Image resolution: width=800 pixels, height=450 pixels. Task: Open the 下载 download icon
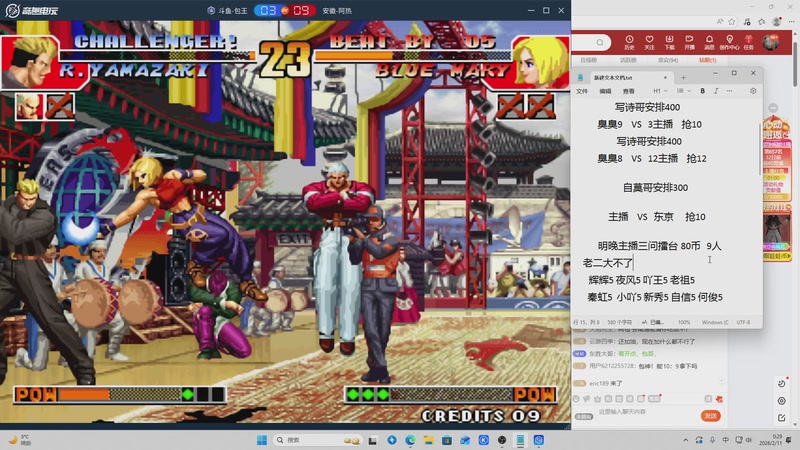669,42
